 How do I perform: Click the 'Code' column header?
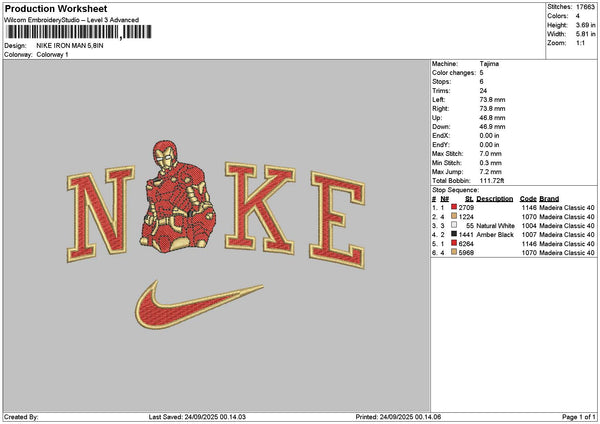(x=528, y=199)
